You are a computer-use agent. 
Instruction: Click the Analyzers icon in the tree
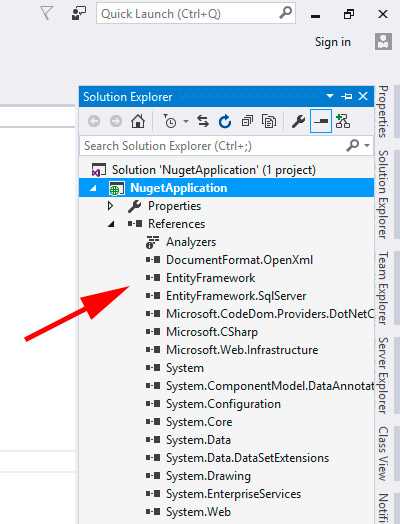[152, 242]
